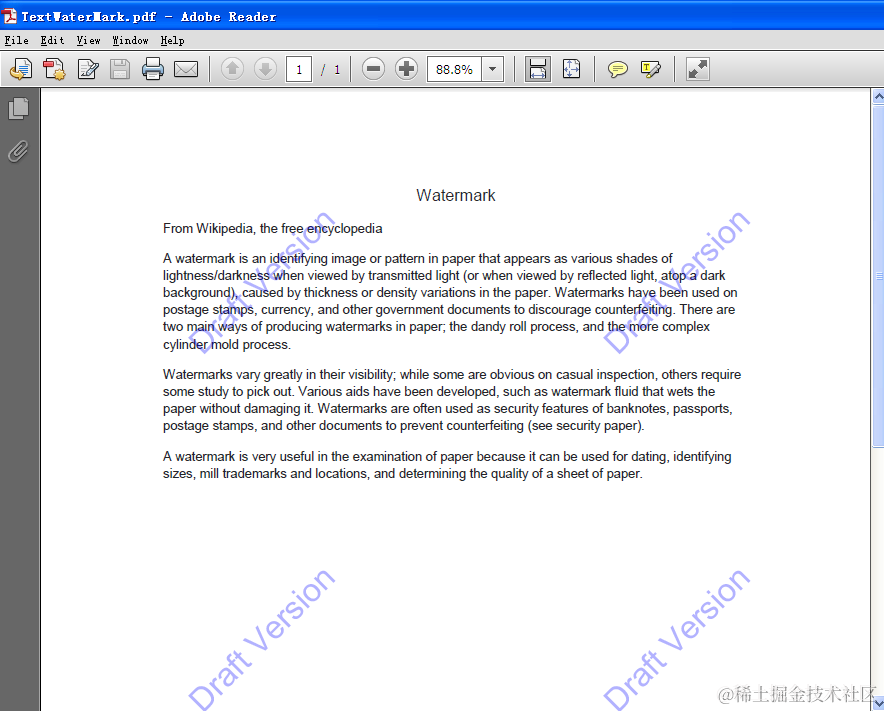The image size is (884, 711).
Task: Open the Window menu
Action: point(130,41)
